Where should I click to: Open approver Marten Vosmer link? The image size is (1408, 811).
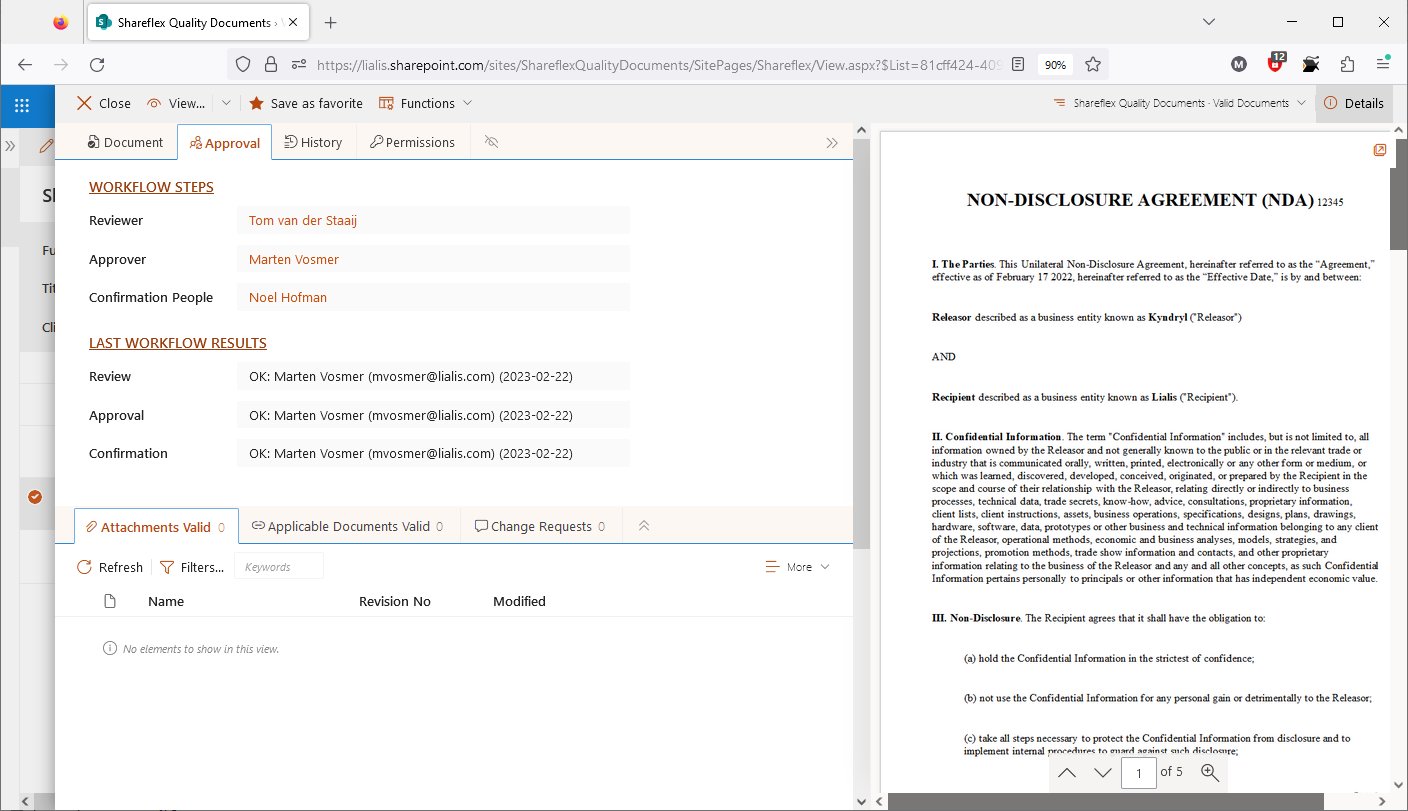[x=294, y=259]
